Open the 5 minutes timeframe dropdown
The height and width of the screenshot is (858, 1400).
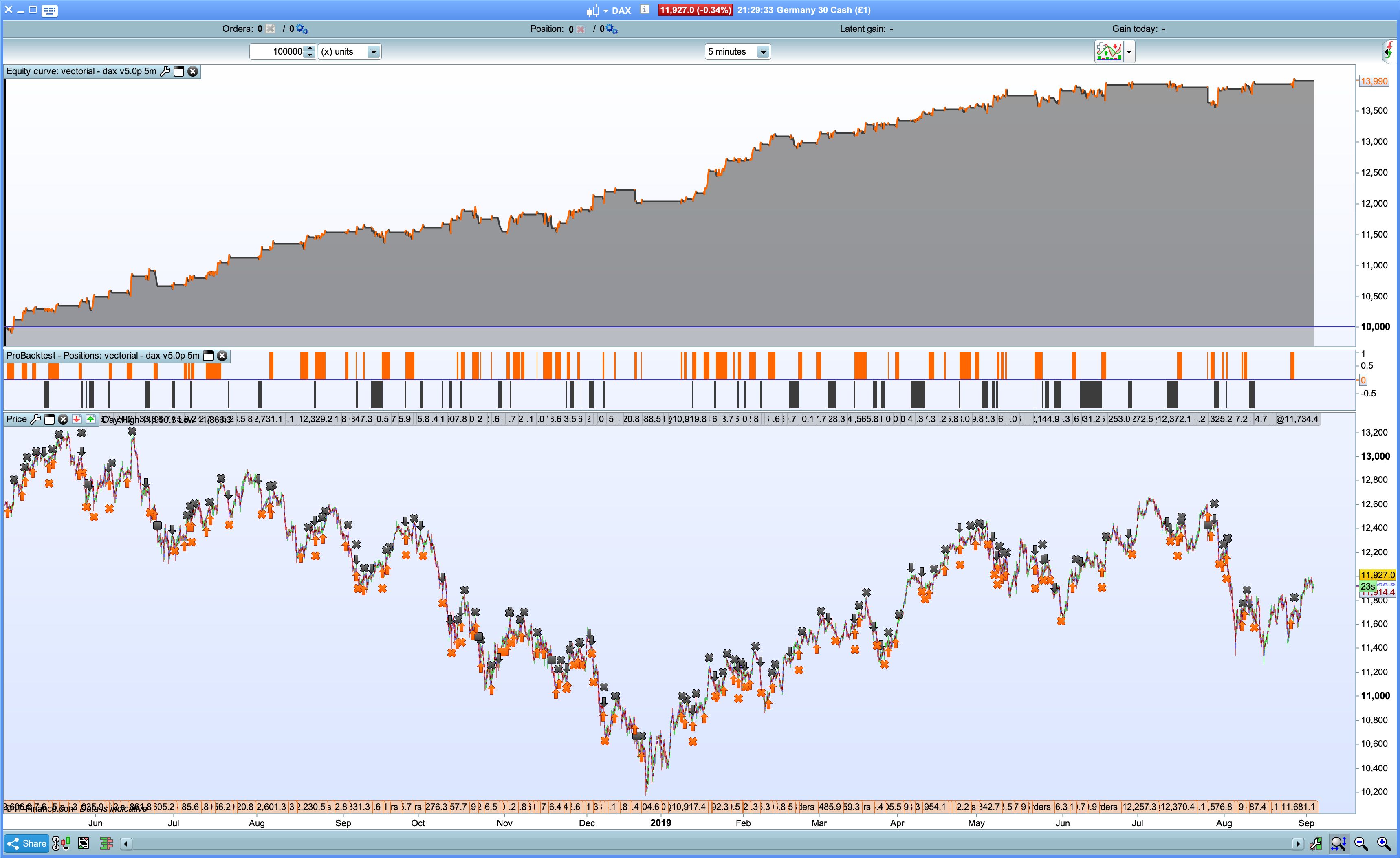coord(762,52)
